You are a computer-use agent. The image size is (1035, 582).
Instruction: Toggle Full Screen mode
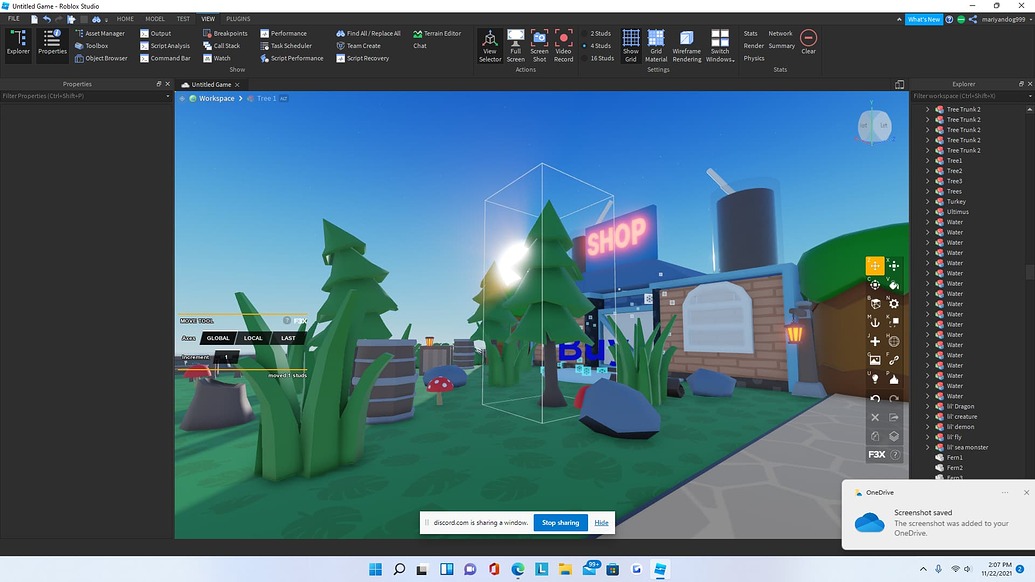[x=515, y=44]
